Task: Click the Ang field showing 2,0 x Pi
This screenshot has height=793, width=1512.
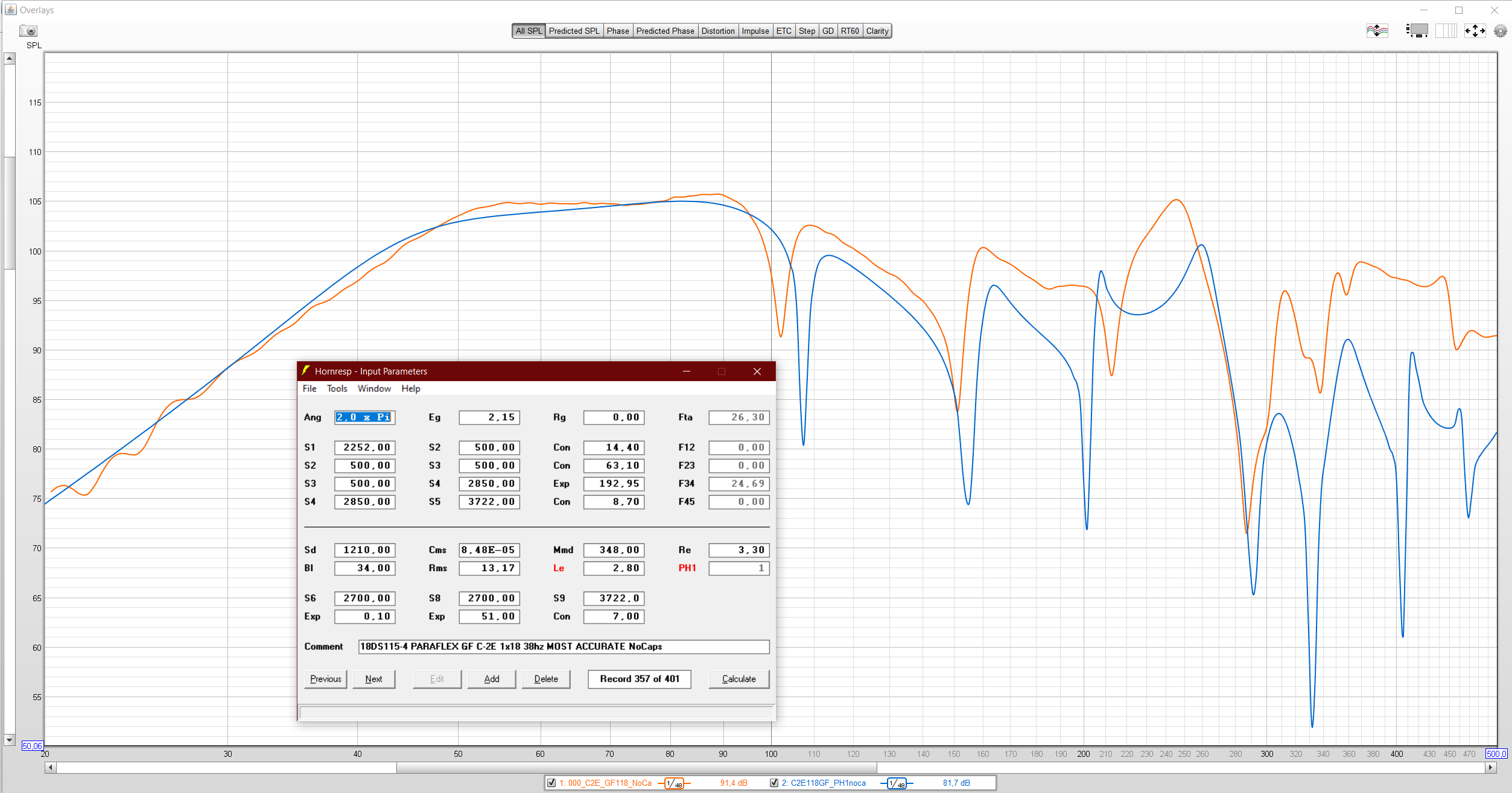Action: pos(365,417)
